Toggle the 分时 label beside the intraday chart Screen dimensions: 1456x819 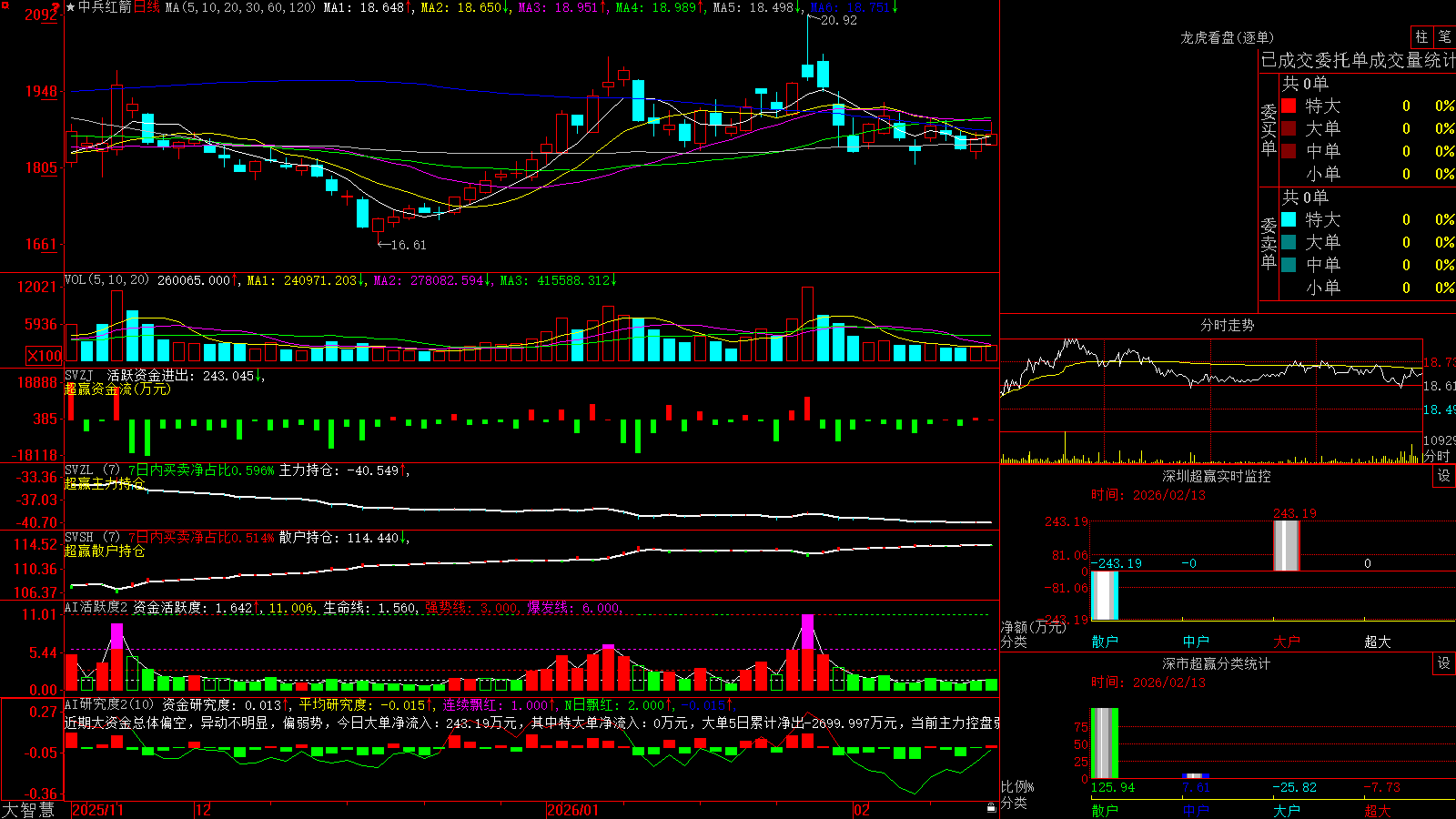click(1437, 456)
